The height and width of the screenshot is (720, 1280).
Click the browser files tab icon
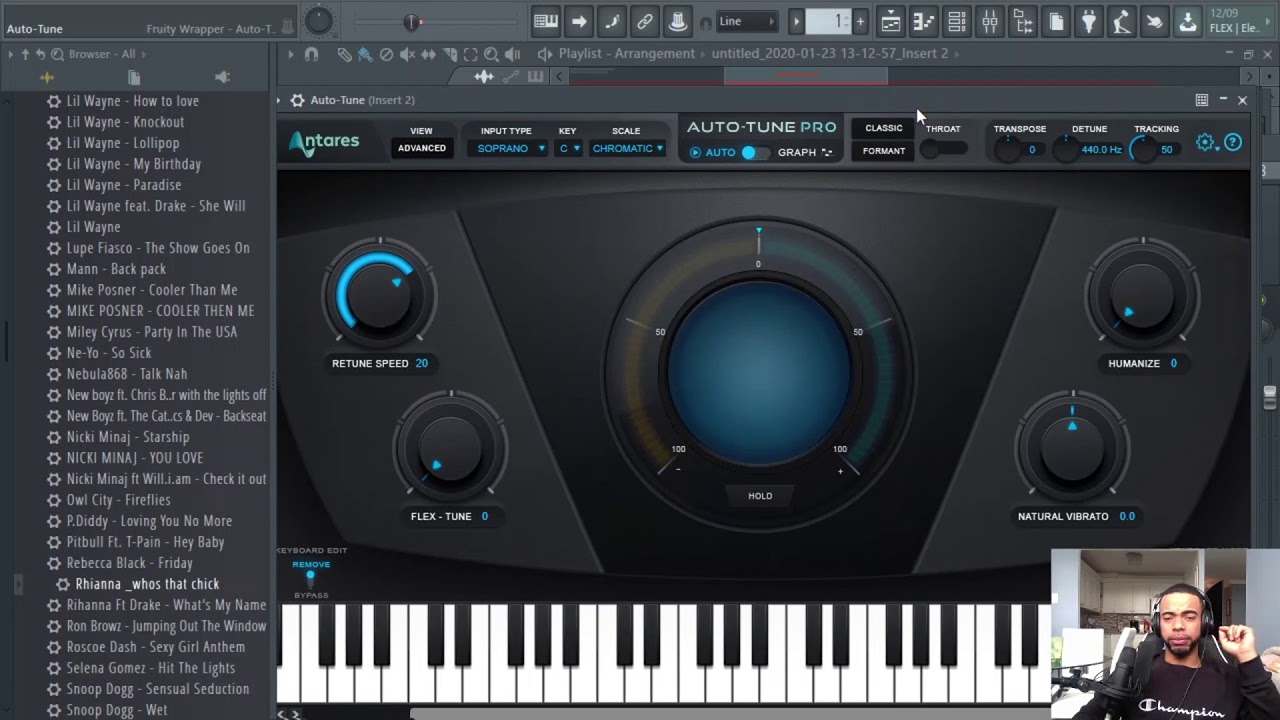click(x=134, y=77)
